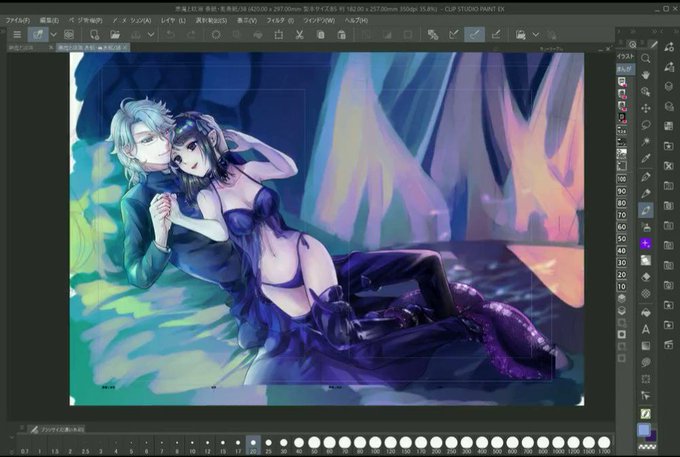Click the clear circle icon in command bar
The width and height of the screenshot is (680, 457).
[216, 35]
